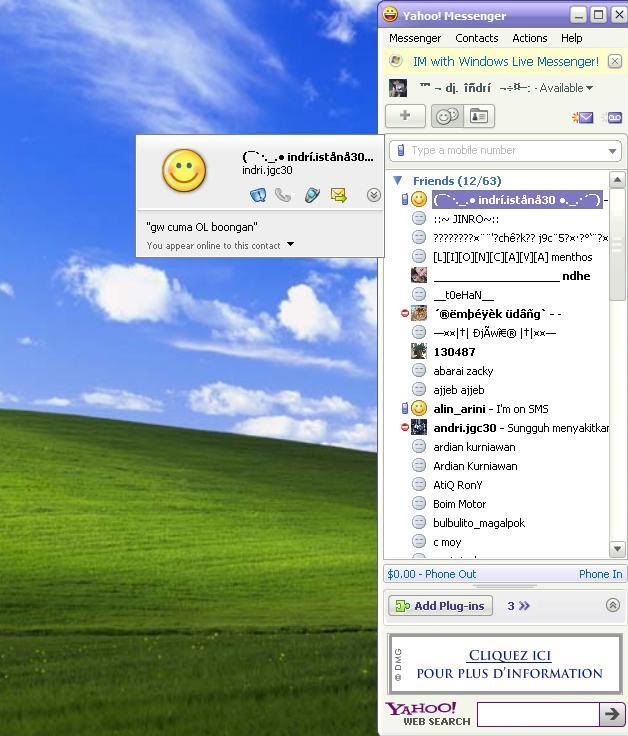Click the offline icon beside abarai zacky
The image size is (628, 736).
tap(419, 371)
